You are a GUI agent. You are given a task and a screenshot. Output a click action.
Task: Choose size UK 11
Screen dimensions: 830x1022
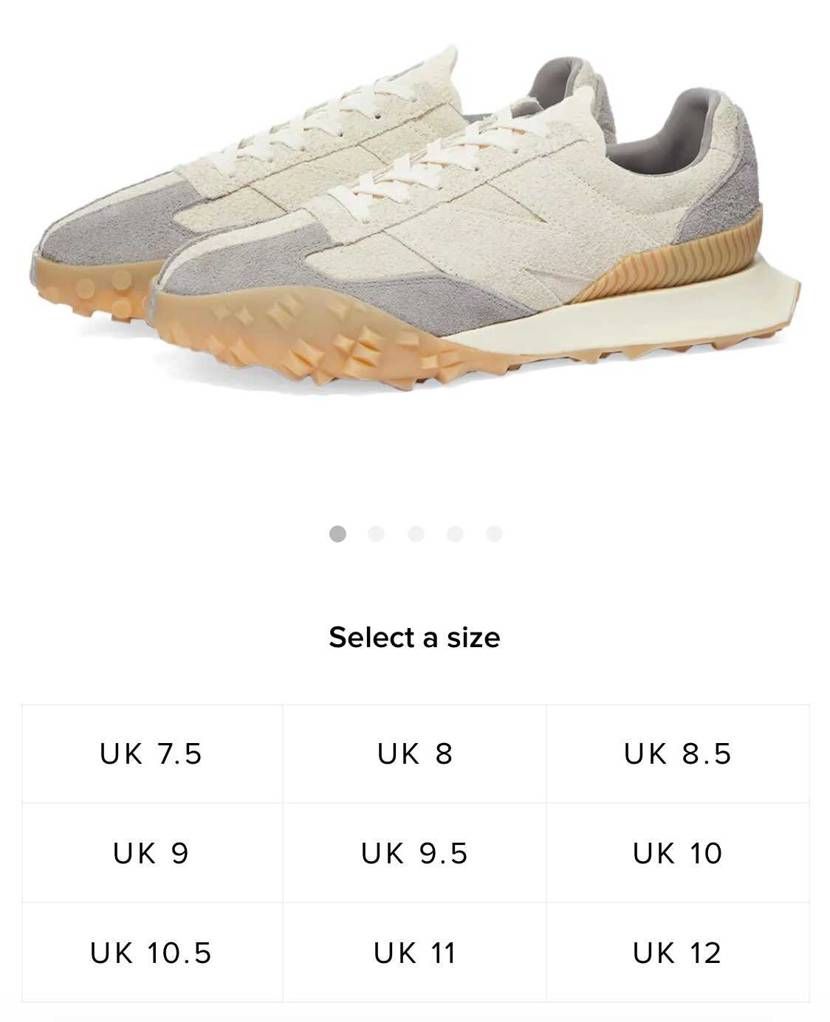point(415,953)
